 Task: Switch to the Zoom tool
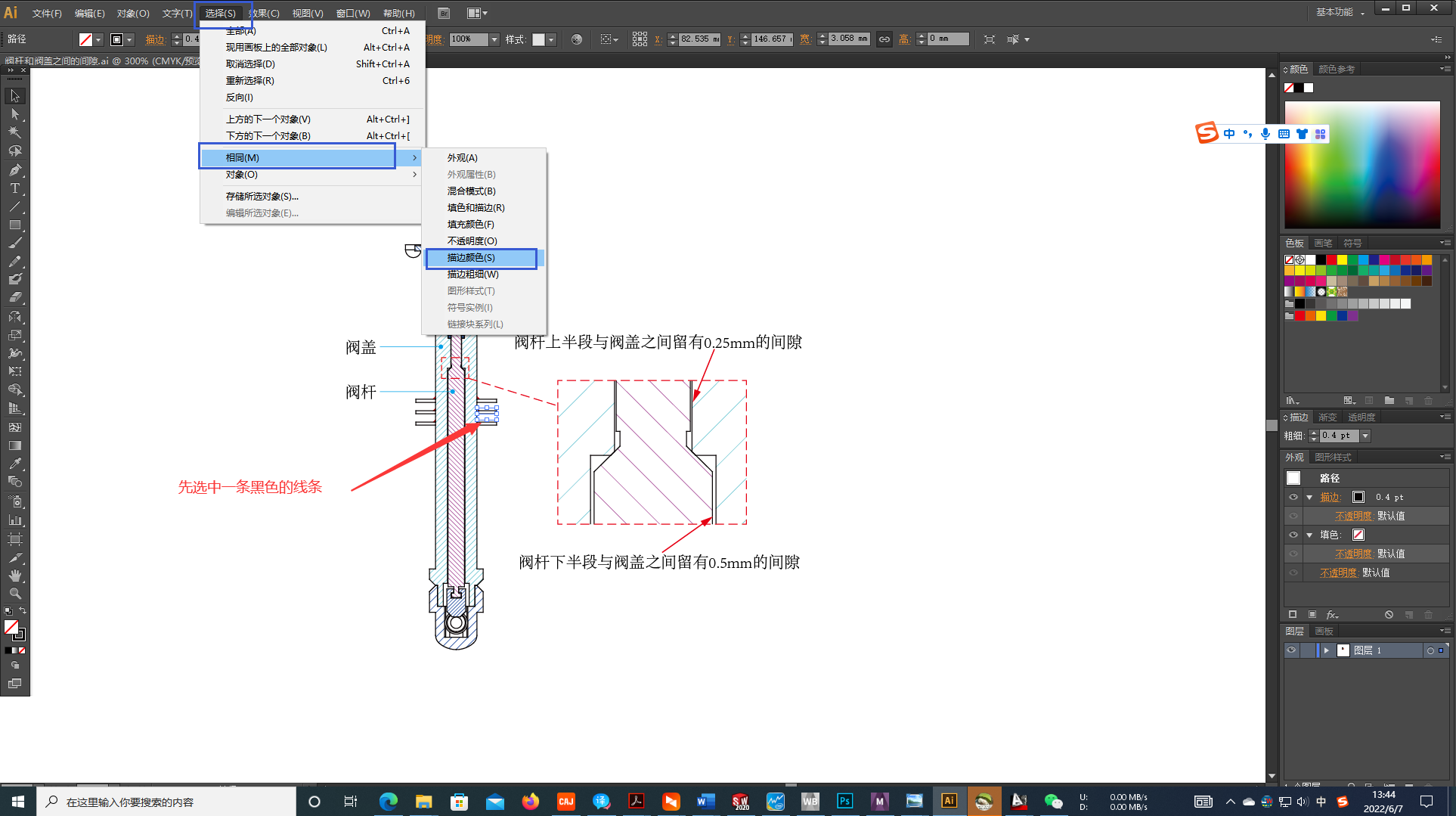click(14, 594)
